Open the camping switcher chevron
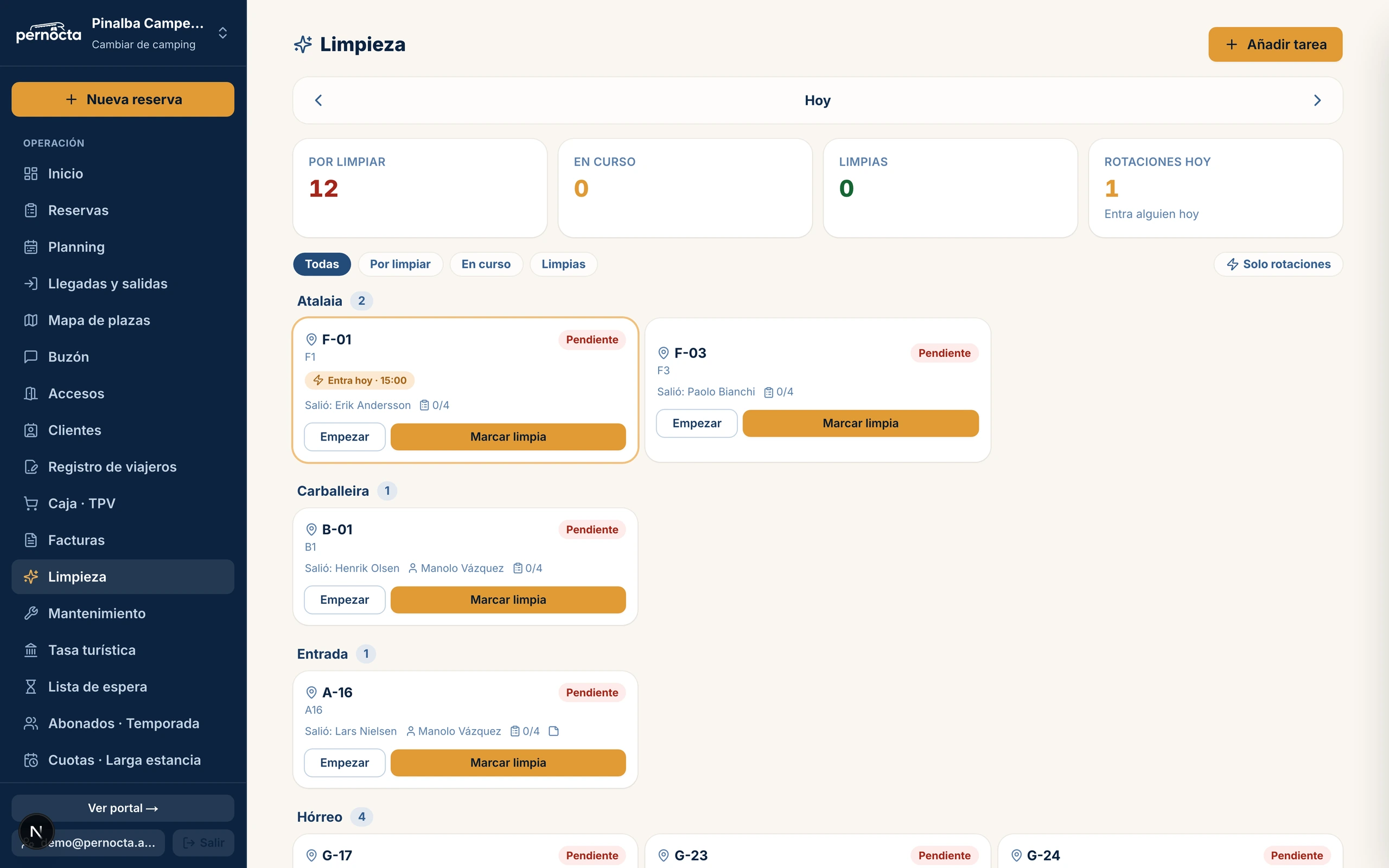 [x=222, y=33]
